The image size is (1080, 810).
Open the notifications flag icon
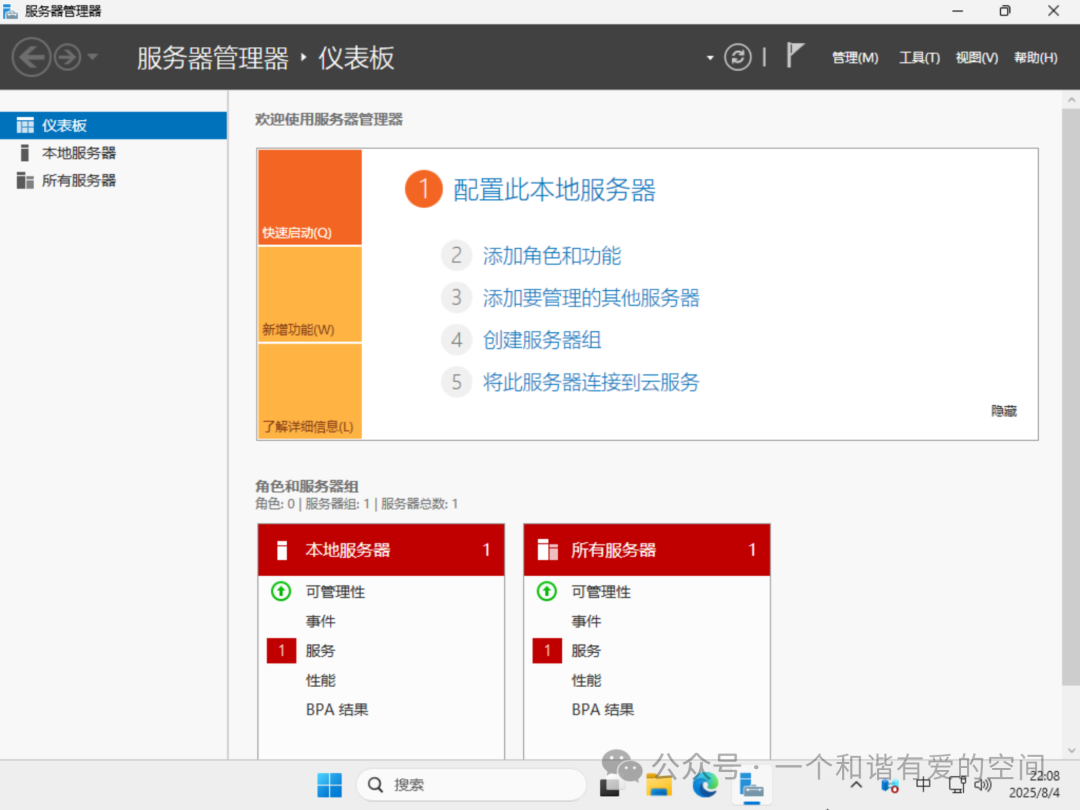click(795, 56)
